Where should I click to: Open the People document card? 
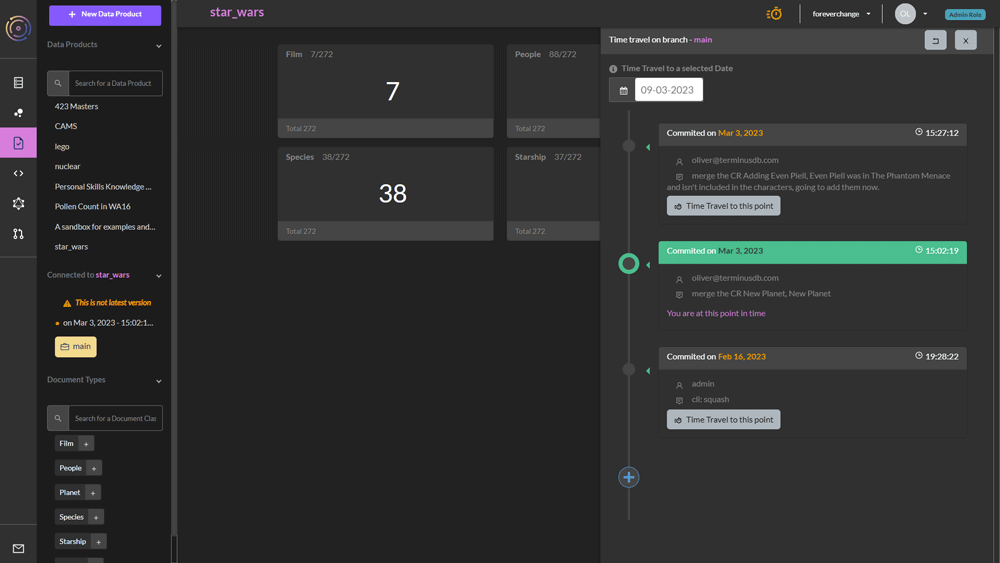[554, 91]
